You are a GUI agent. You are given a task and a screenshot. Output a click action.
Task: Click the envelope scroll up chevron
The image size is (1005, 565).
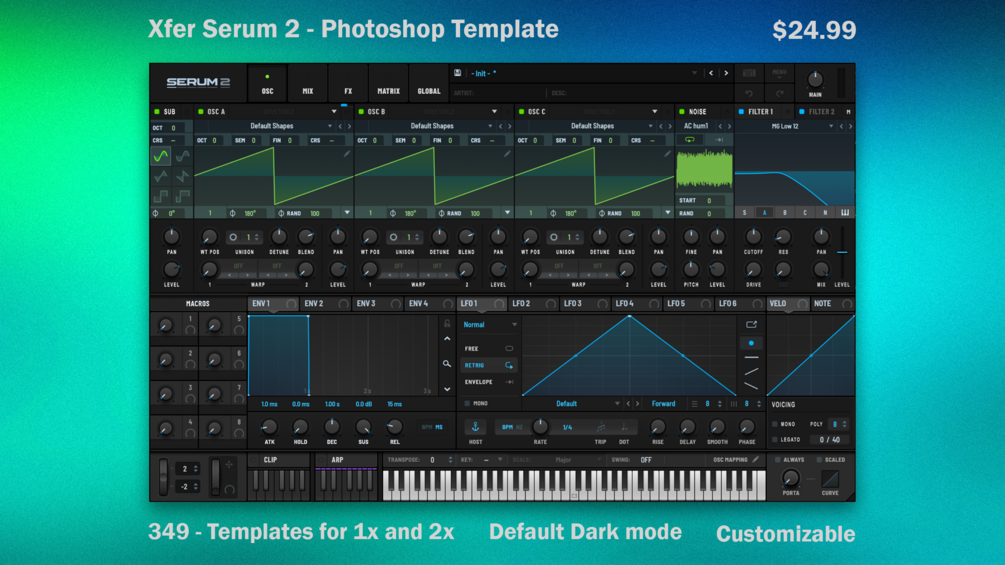(x=447, y=339)
